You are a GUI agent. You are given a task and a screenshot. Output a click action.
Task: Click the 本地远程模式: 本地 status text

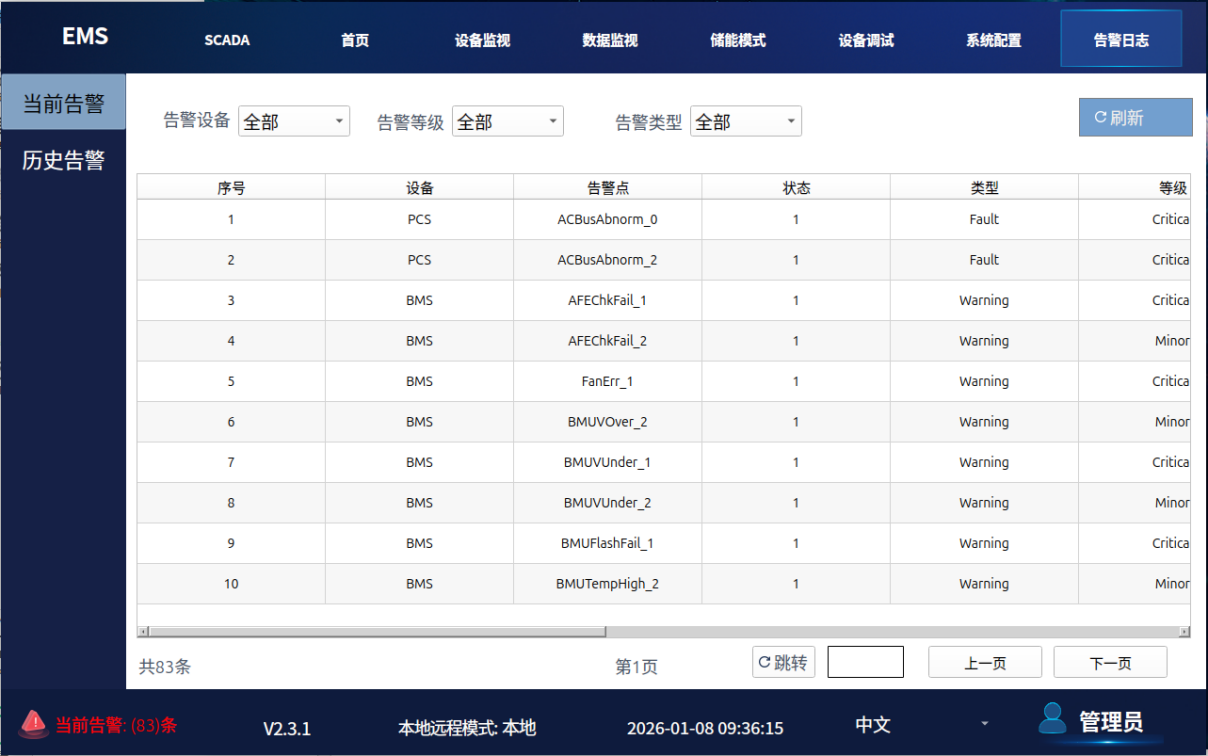click(467, 728)
